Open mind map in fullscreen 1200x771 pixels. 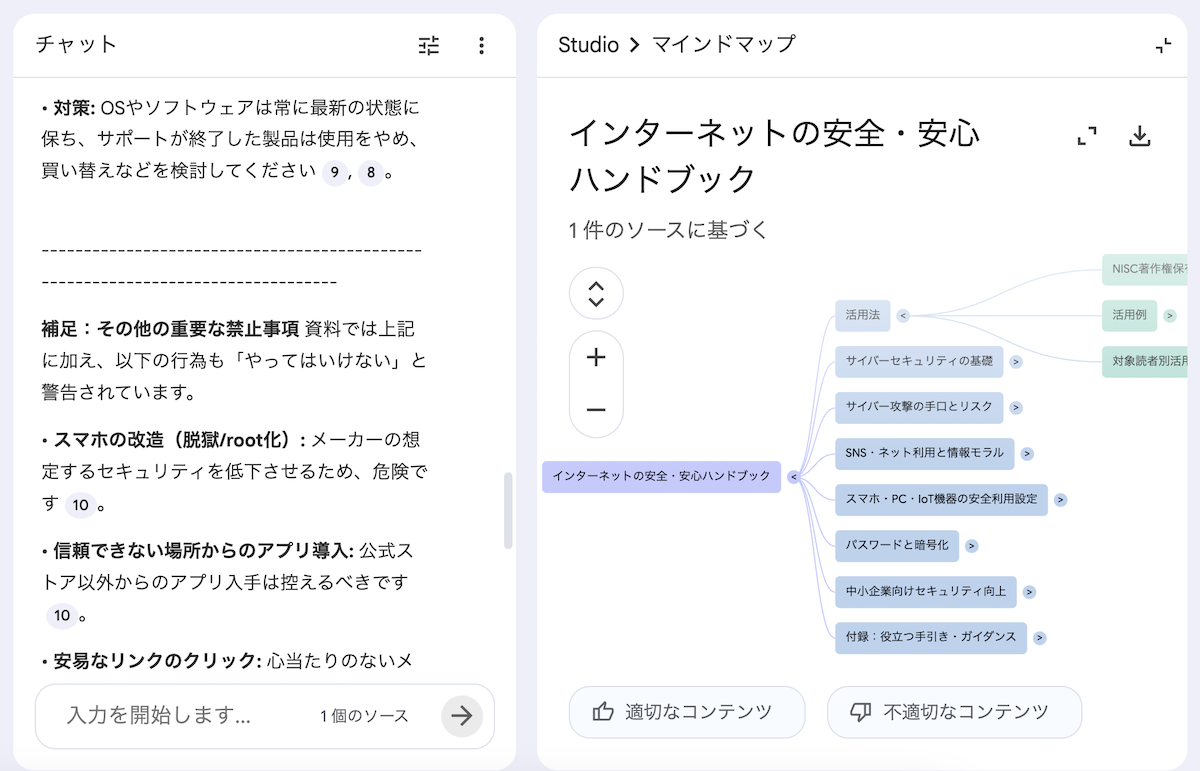point(1087,137)
